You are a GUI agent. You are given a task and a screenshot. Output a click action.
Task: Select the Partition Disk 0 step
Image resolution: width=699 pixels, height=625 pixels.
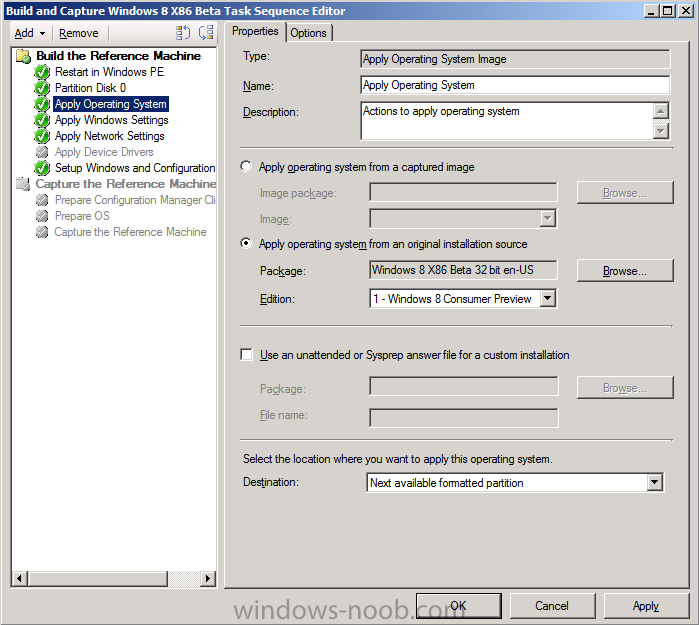[x=90, y=88]
